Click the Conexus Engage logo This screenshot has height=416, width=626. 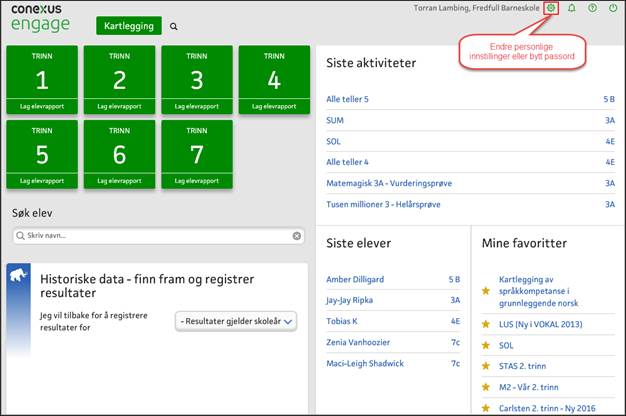[x=40, y=18]
